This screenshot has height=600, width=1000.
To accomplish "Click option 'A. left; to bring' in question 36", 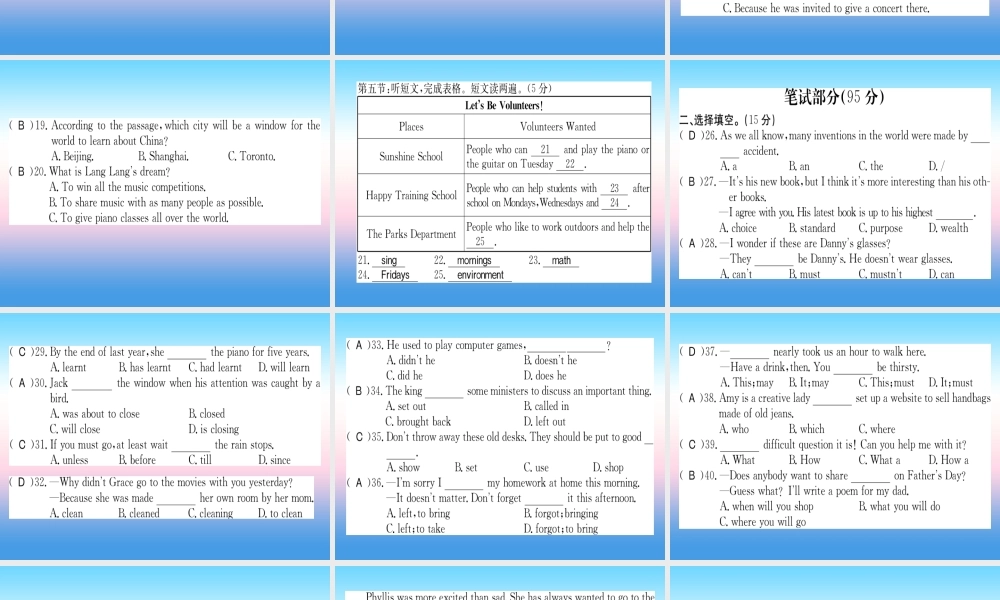I will tap(418, 514).
